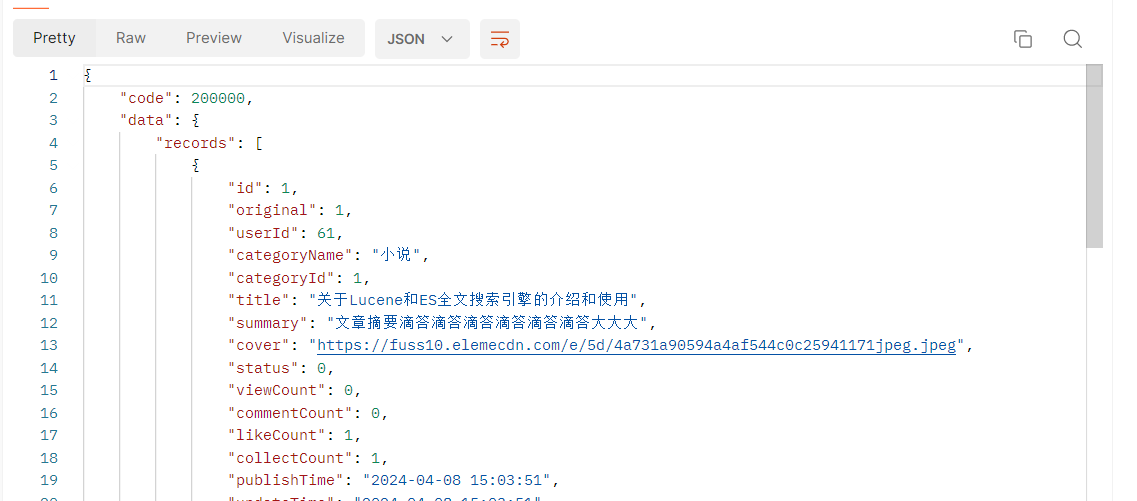This screenshot has height=501, width=1137.
Task: Switch to the Visualize tab
Action: click(x=313, y=38)
